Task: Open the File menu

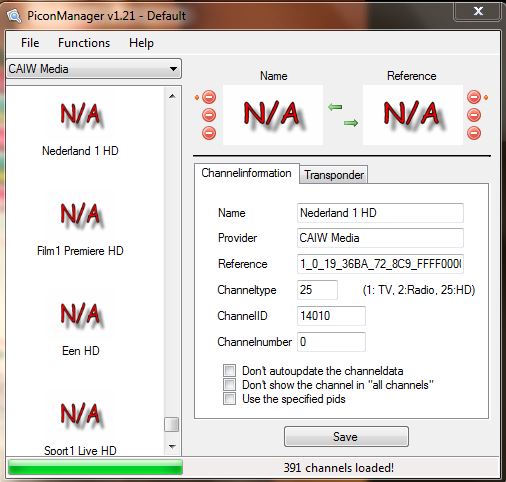Action: click(x=30, y=43)
